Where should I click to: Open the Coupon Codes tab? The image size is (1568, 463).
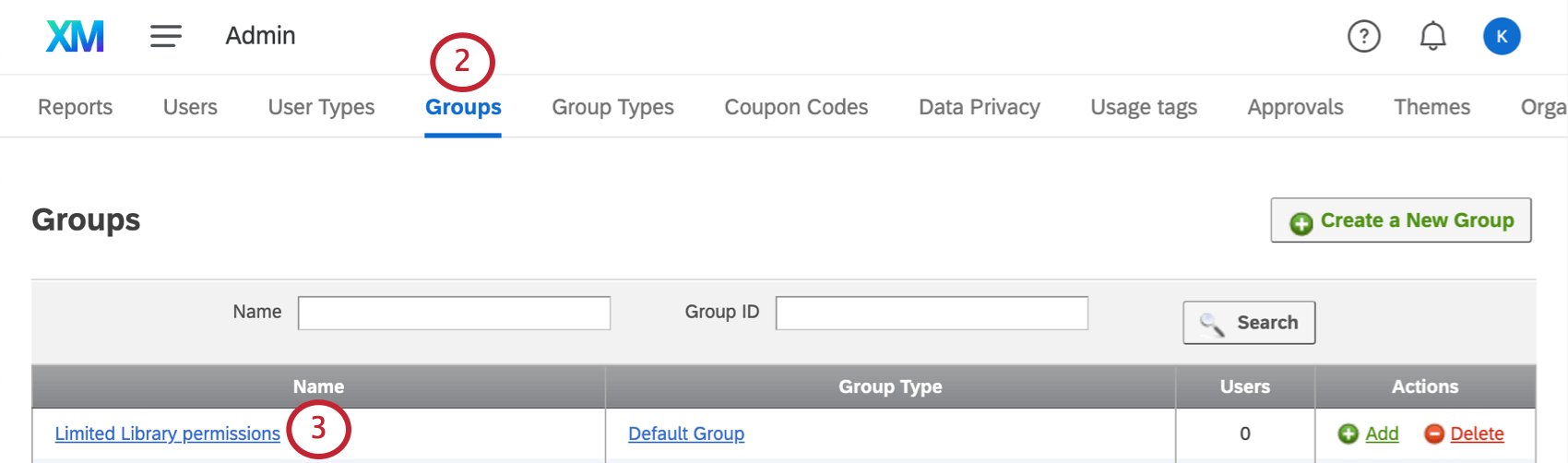pyautogui.click(x=796, y=107)
